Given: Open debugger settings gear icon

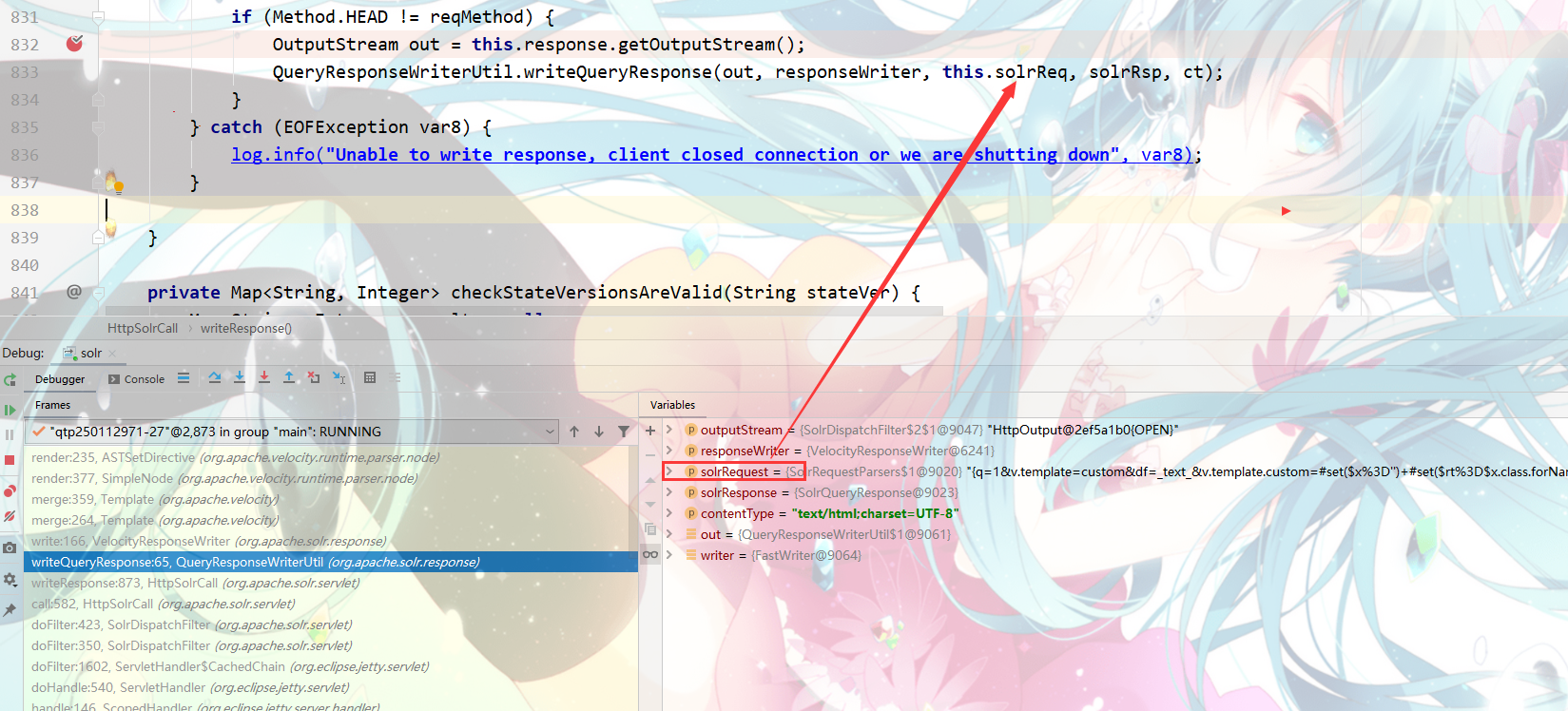Looking at the screenshot, I should 10,579.
